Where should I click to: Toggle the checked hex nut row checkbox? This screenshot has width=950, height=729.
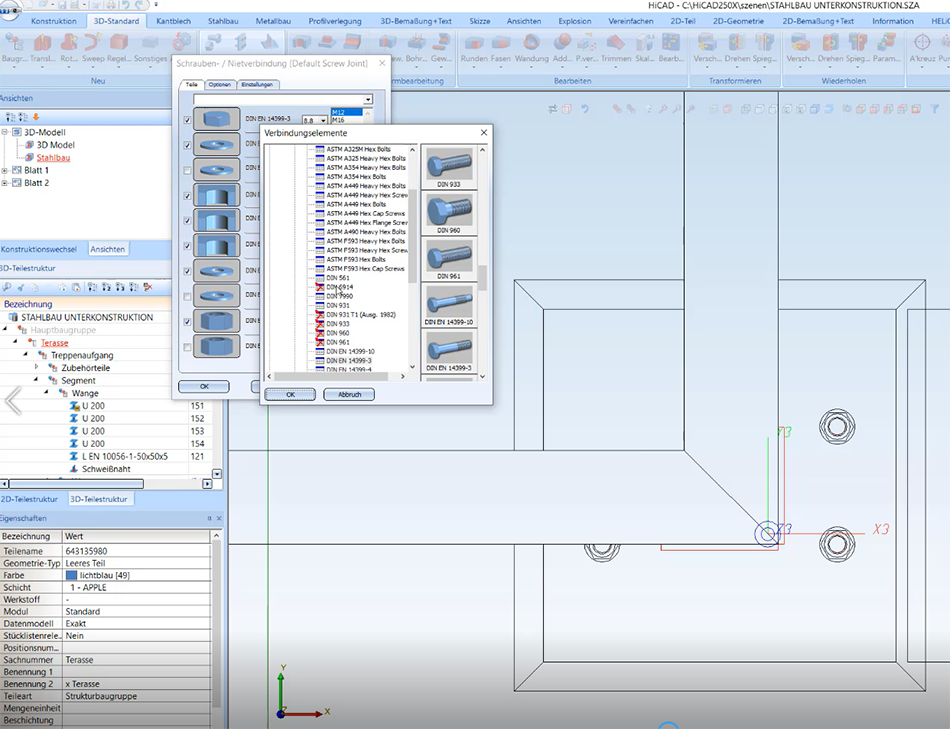[187, 322]
